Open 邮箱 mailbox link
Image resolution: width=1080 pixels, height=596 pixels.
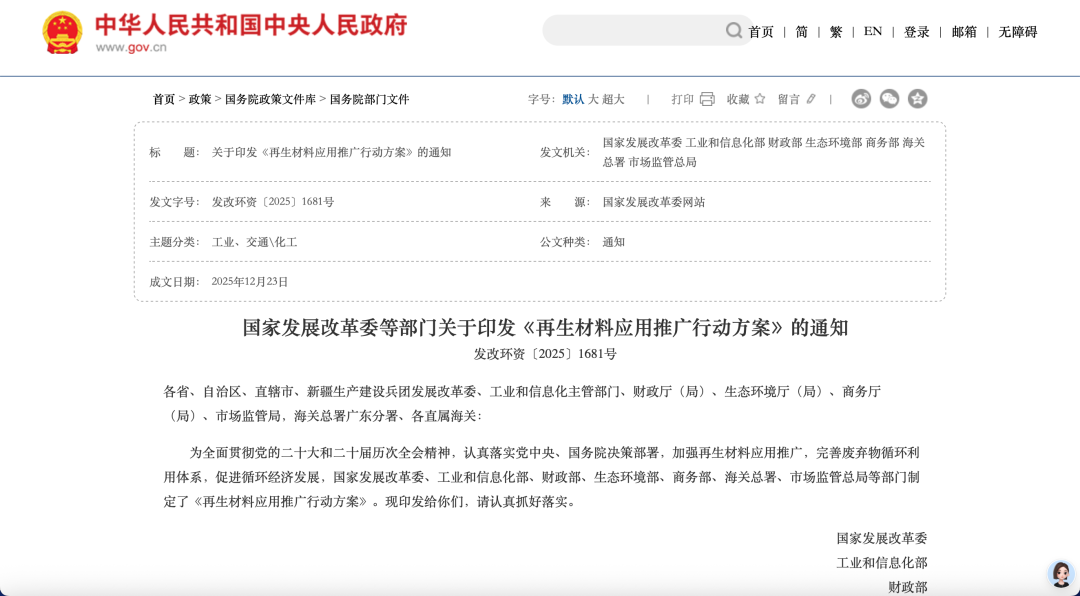tap(964, 32)
